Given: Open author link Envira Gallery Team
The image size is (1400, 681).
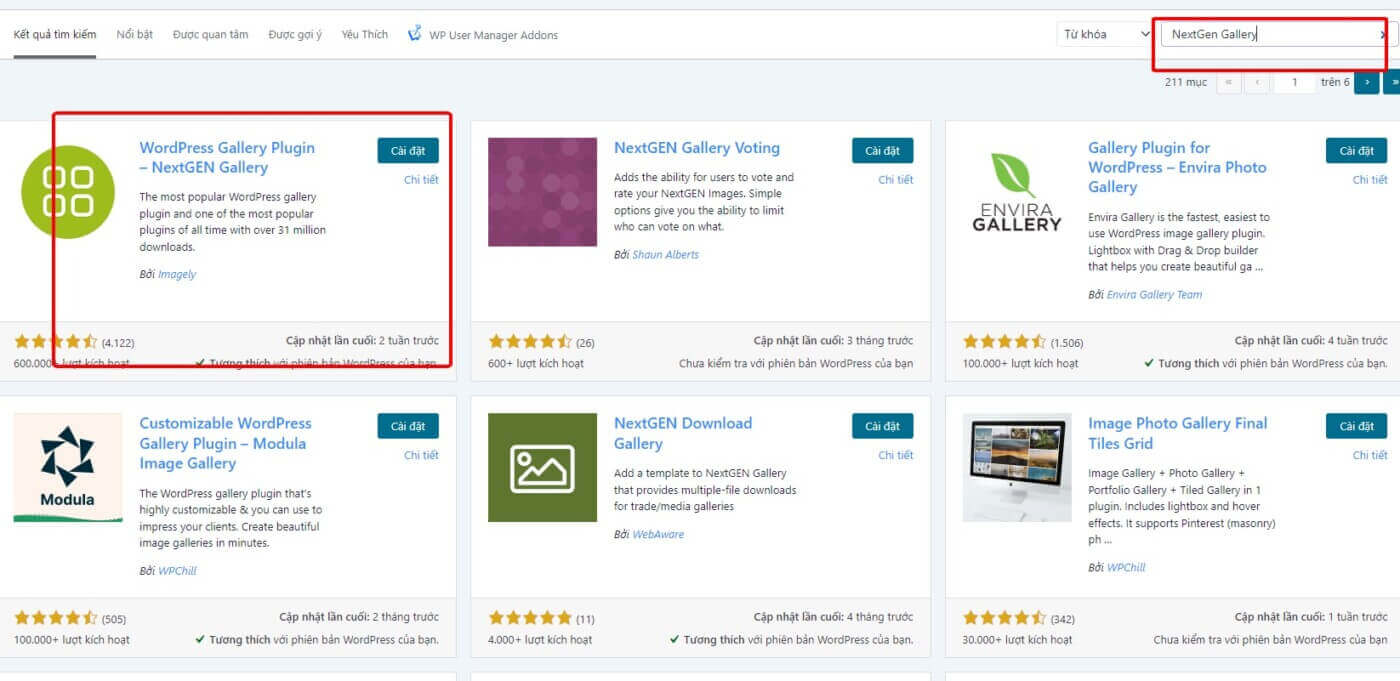Looking at the screenshot, I should pos(1154,294).
